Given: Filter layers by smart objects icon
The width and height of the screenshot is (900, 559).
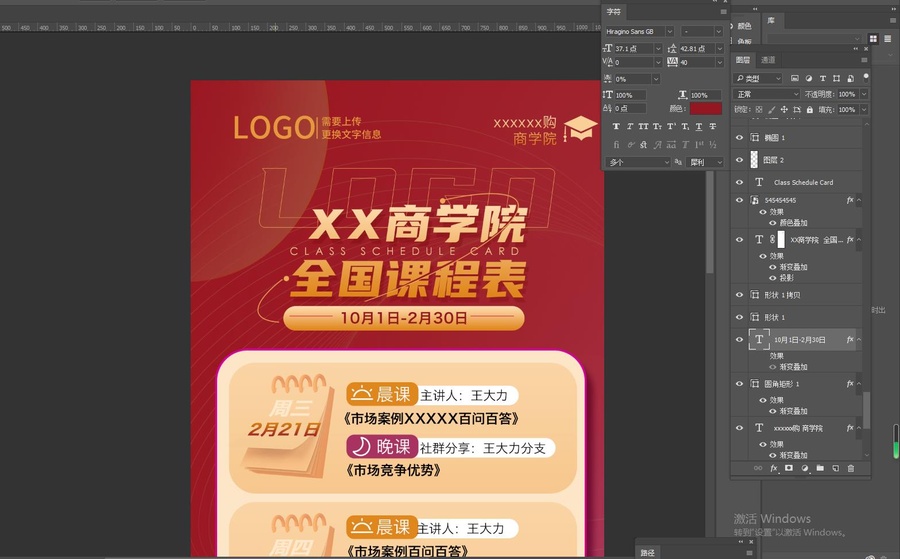Looking at the screenshot, I should pos(850,78).
